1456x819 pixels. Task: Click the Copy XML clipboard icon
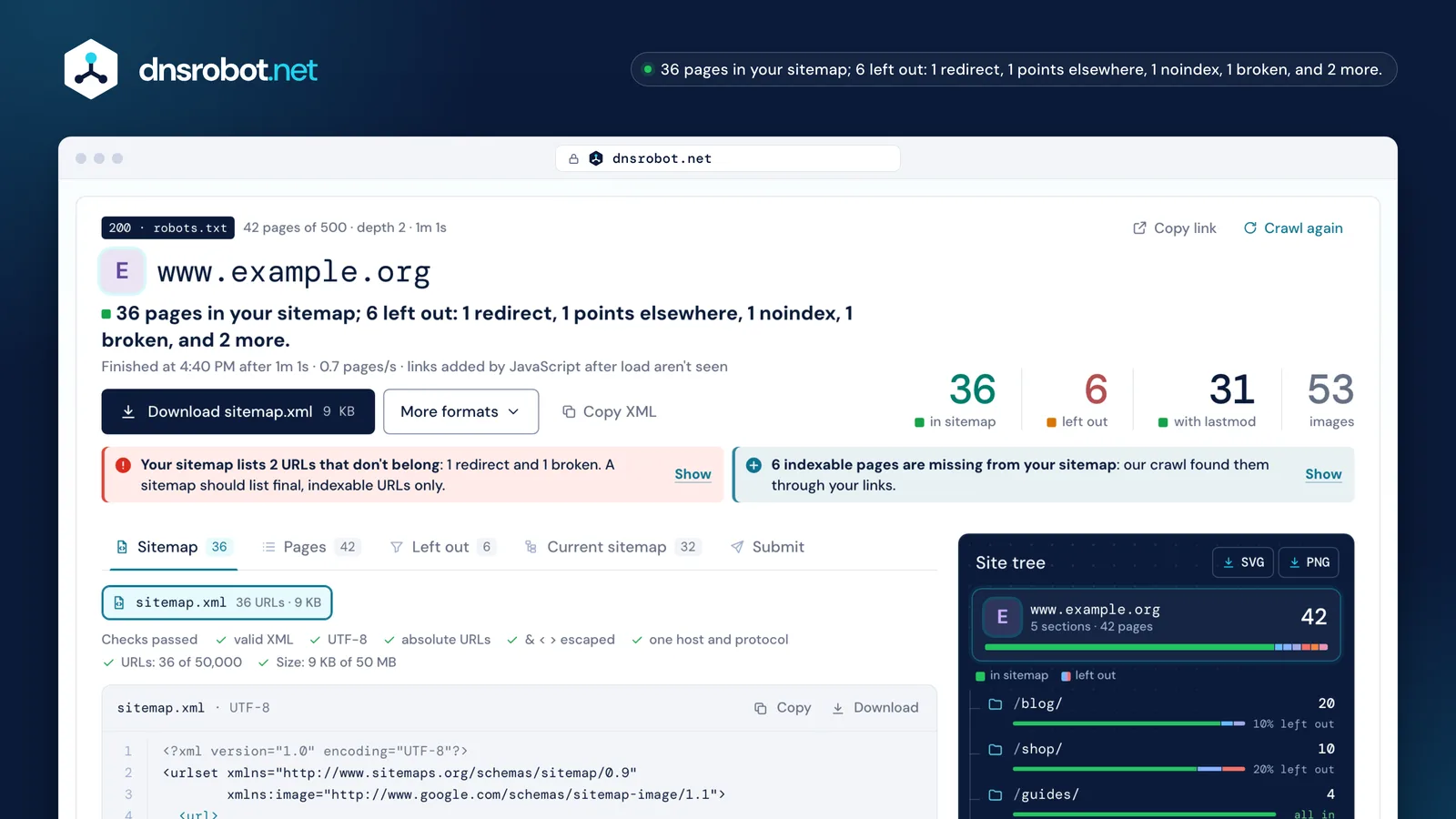(x=569, y=411)
